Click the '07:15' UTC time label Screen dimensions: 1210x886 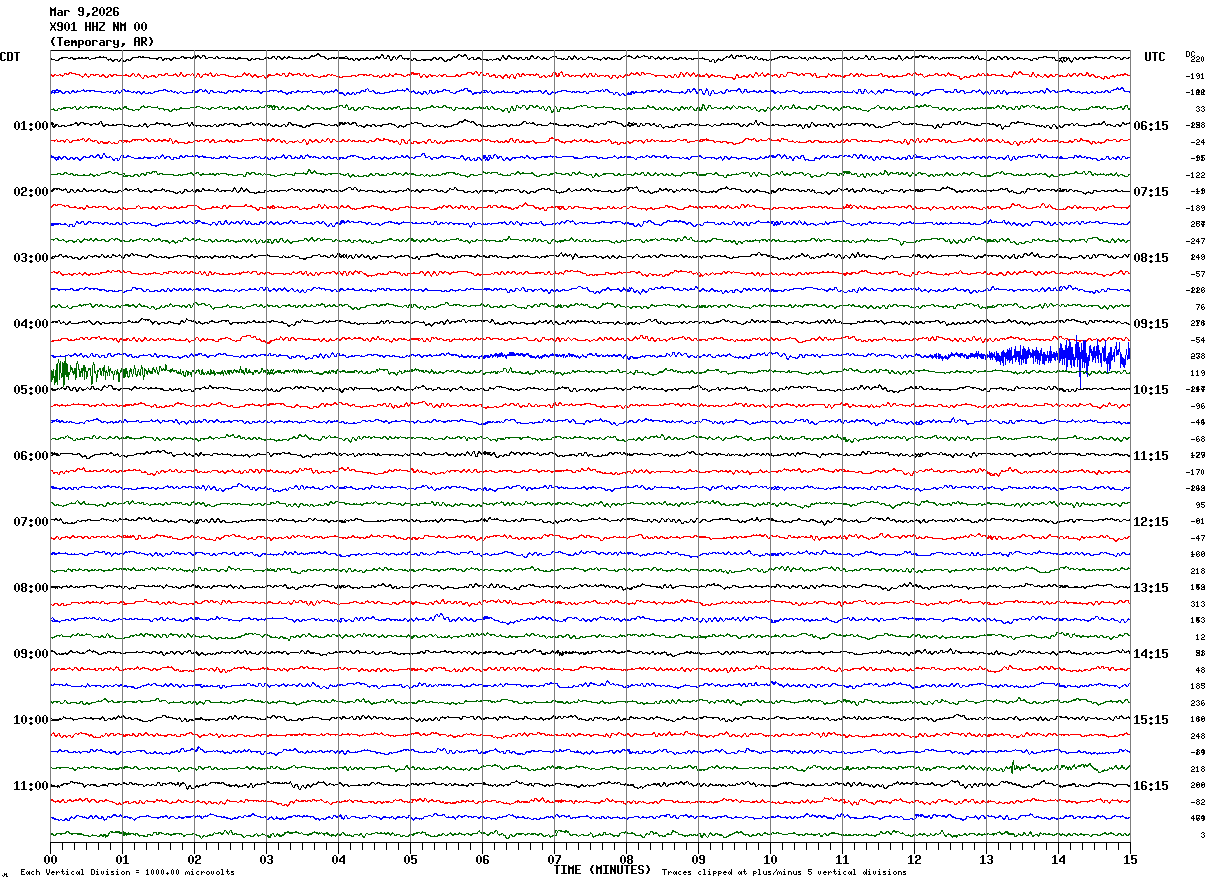(1151, 192)
